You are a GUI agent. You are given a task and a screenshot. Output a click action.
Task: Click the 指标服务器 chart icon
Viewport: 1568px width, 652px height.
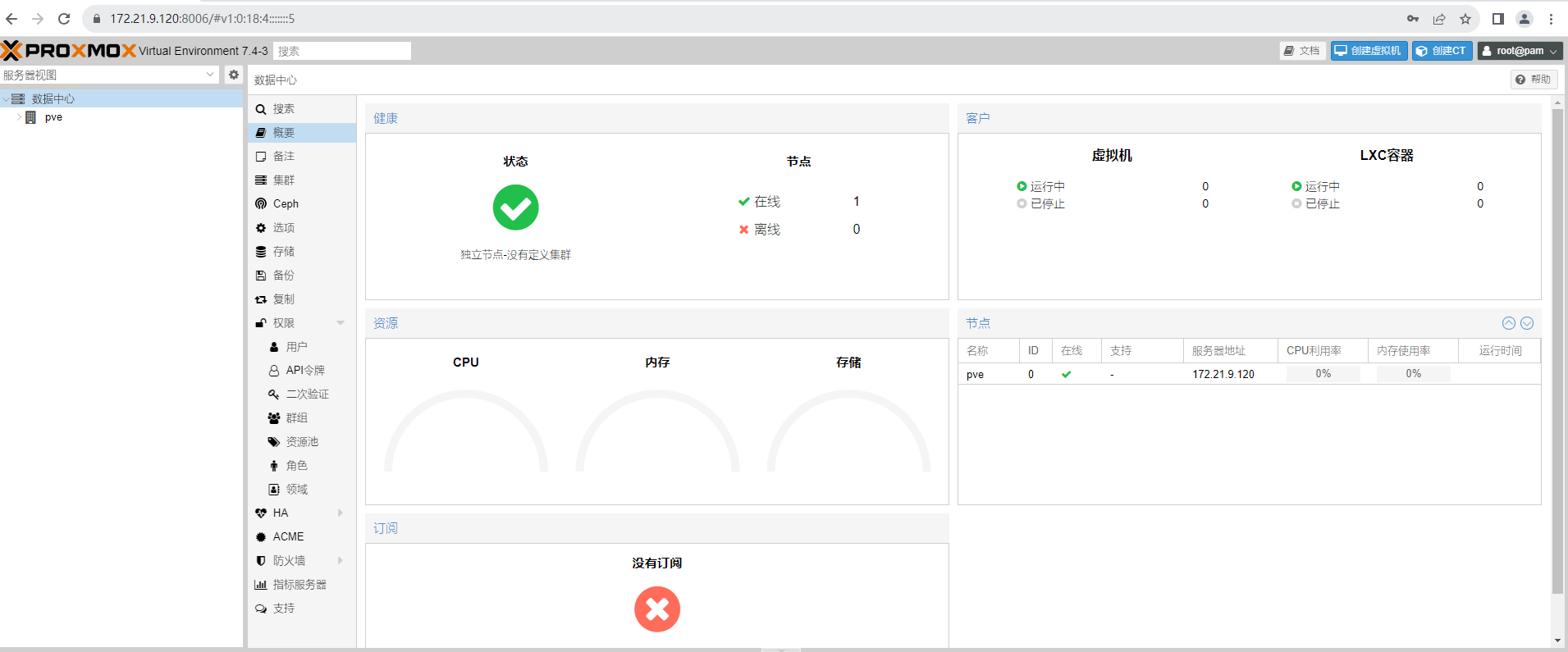[x=261, y=585]
